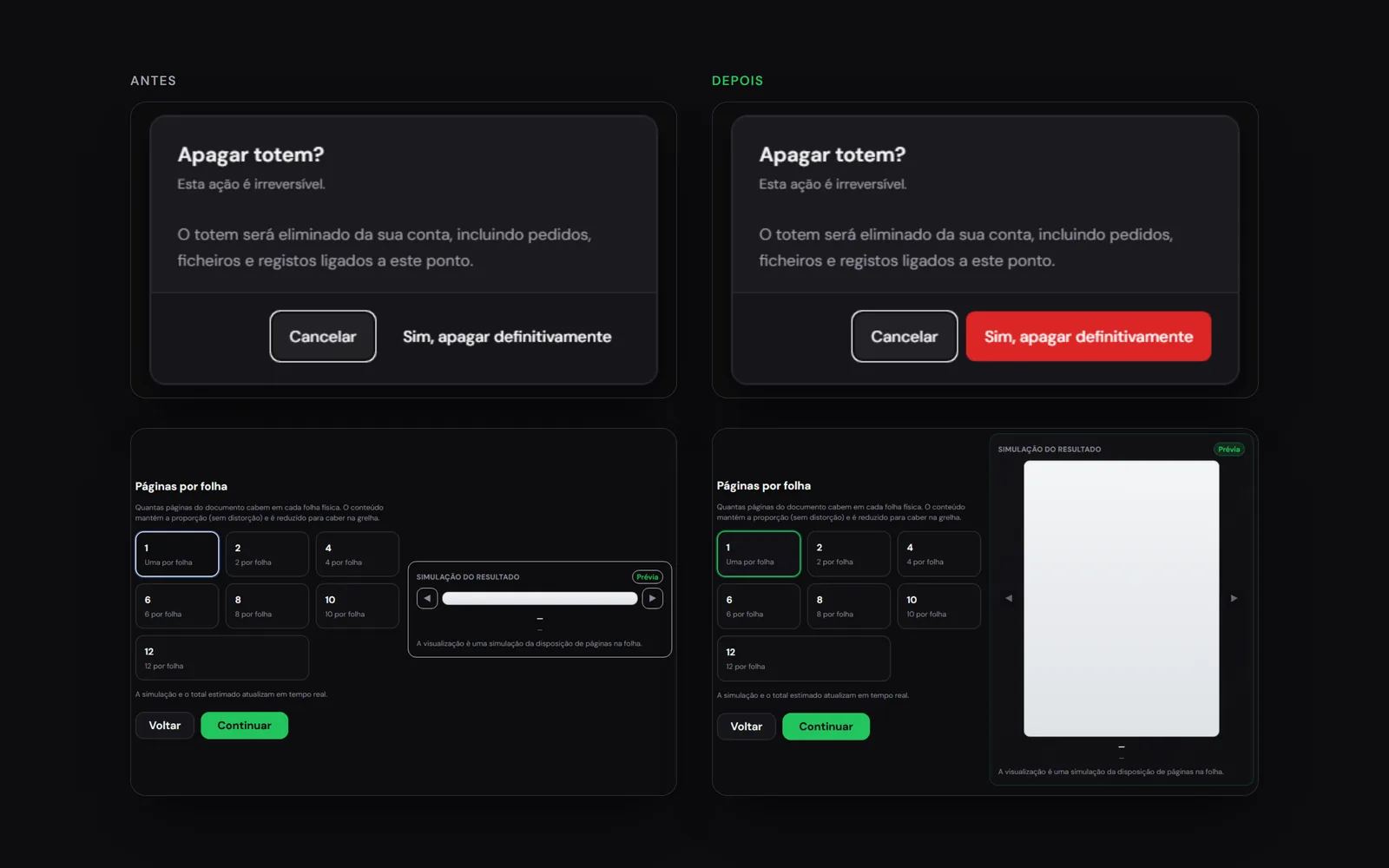Viewport: 1389px width, 868px height.
Task: Click next arrow in ANTES simulation box
Action: click(x=653, y=598)
